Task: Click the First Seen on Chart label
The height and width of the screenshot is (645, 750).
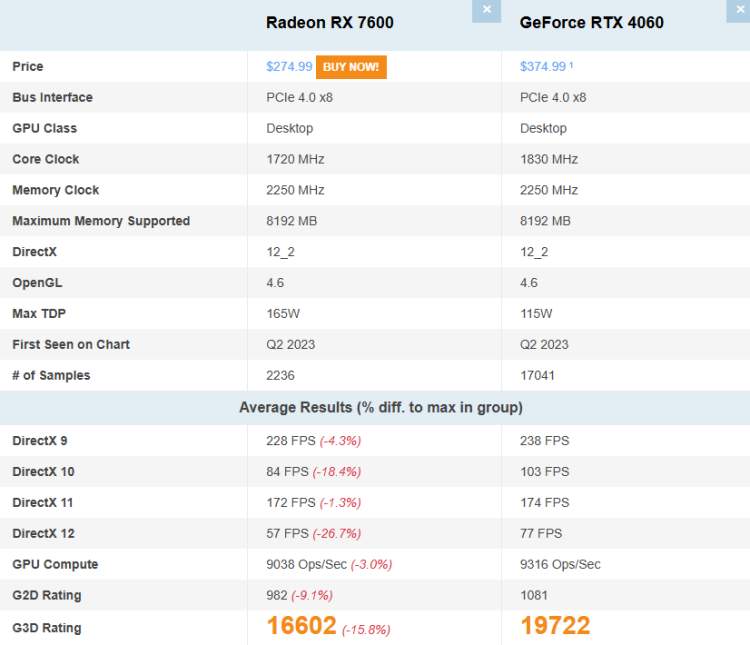Action: (71, 345)
